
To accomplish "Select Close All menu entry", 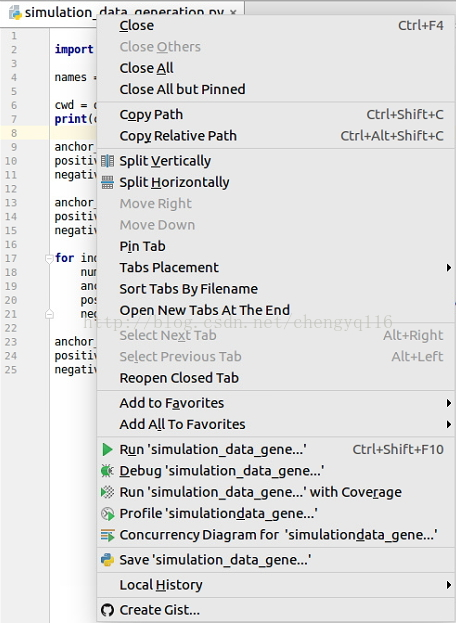I will tap(276, 68).
